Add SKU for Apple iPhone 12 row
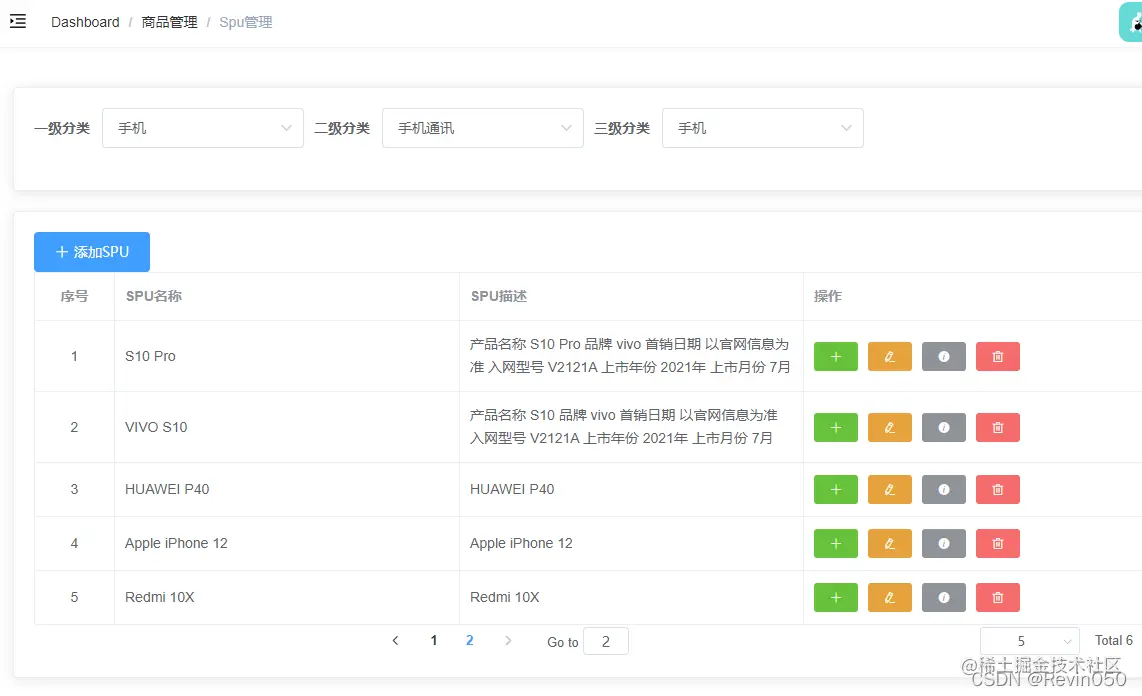 pos(835,543)
